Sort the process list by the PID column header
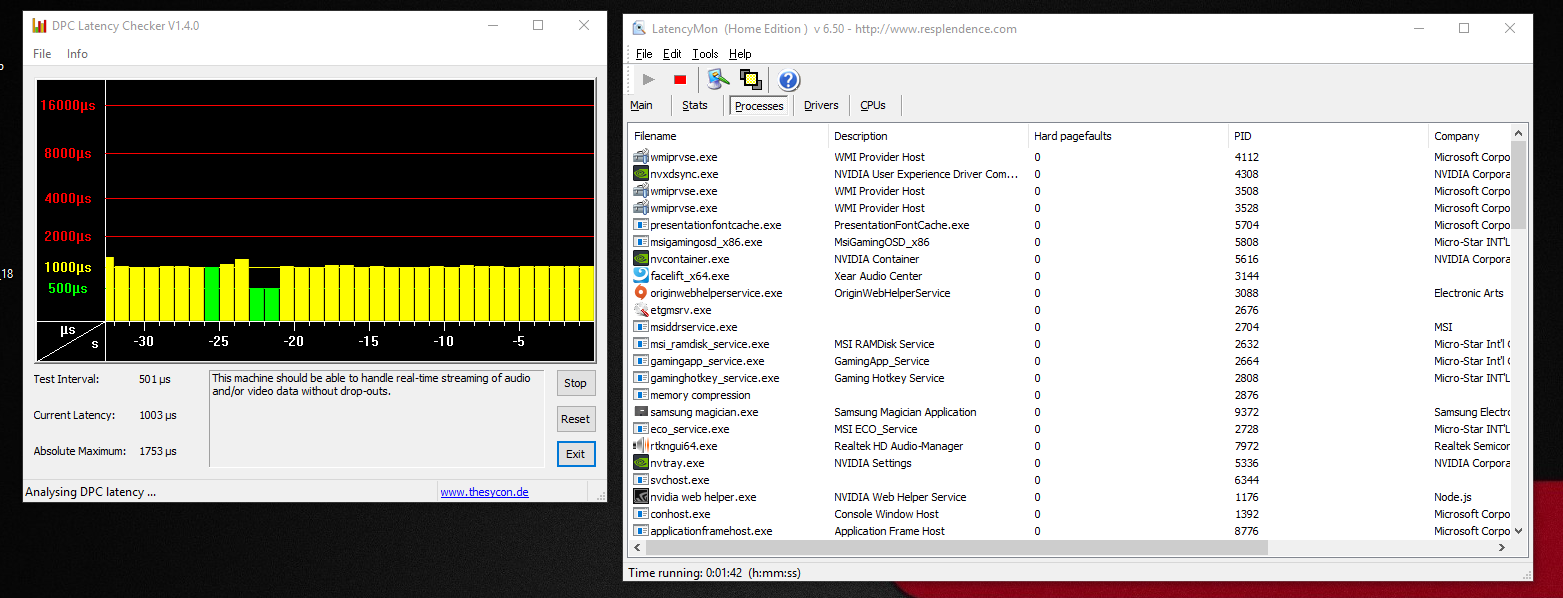The image size is (1563, 598). pos(1328,136)
